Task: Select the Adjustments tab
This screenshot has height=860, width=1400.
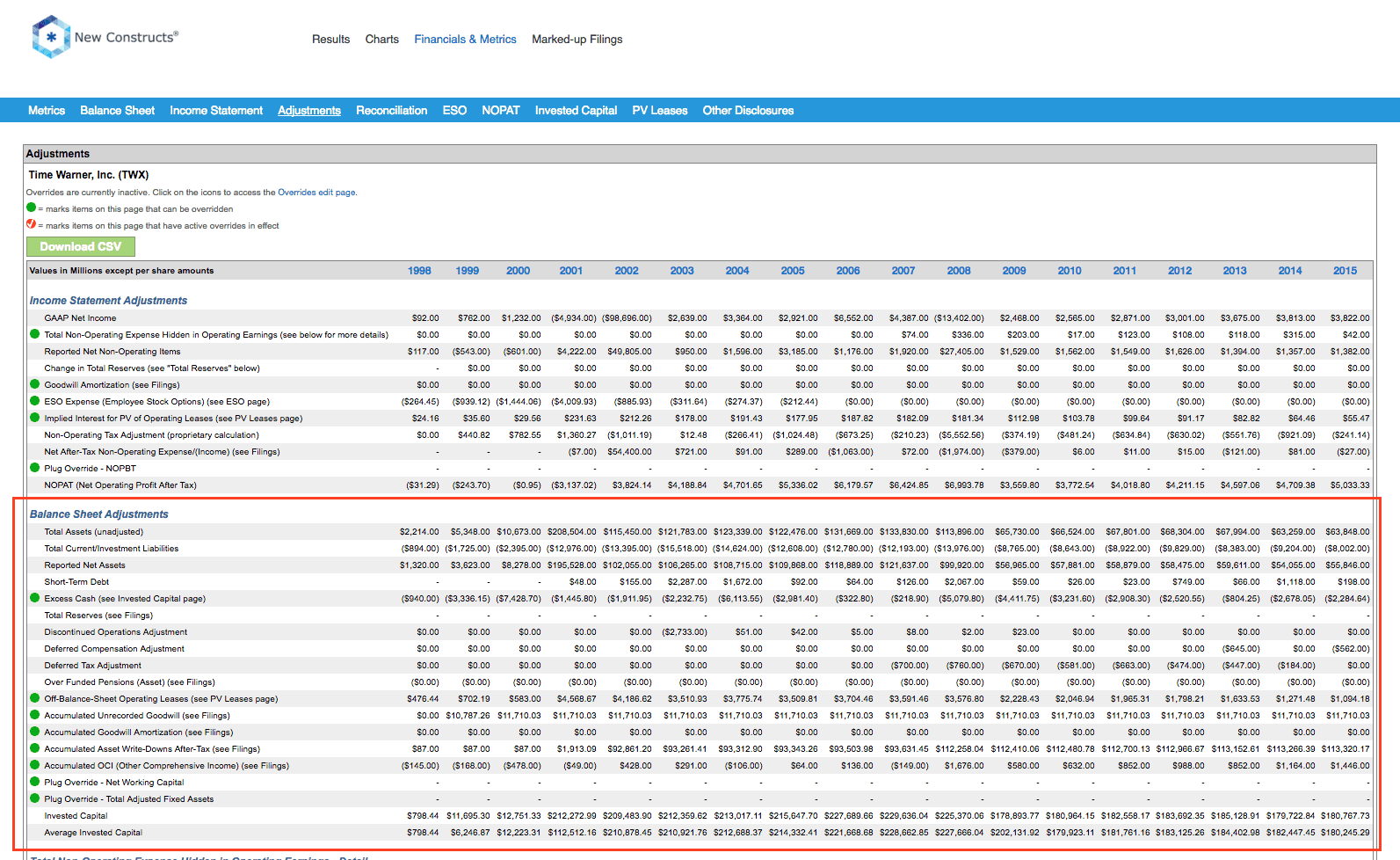Action: point(309,110)
